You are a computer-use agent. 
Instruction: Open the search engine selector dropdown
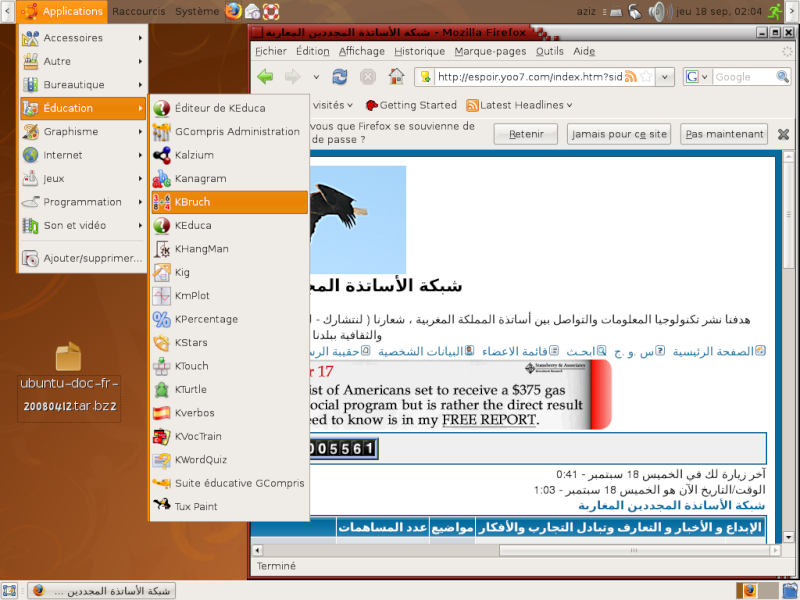click(x=698, y=77)
